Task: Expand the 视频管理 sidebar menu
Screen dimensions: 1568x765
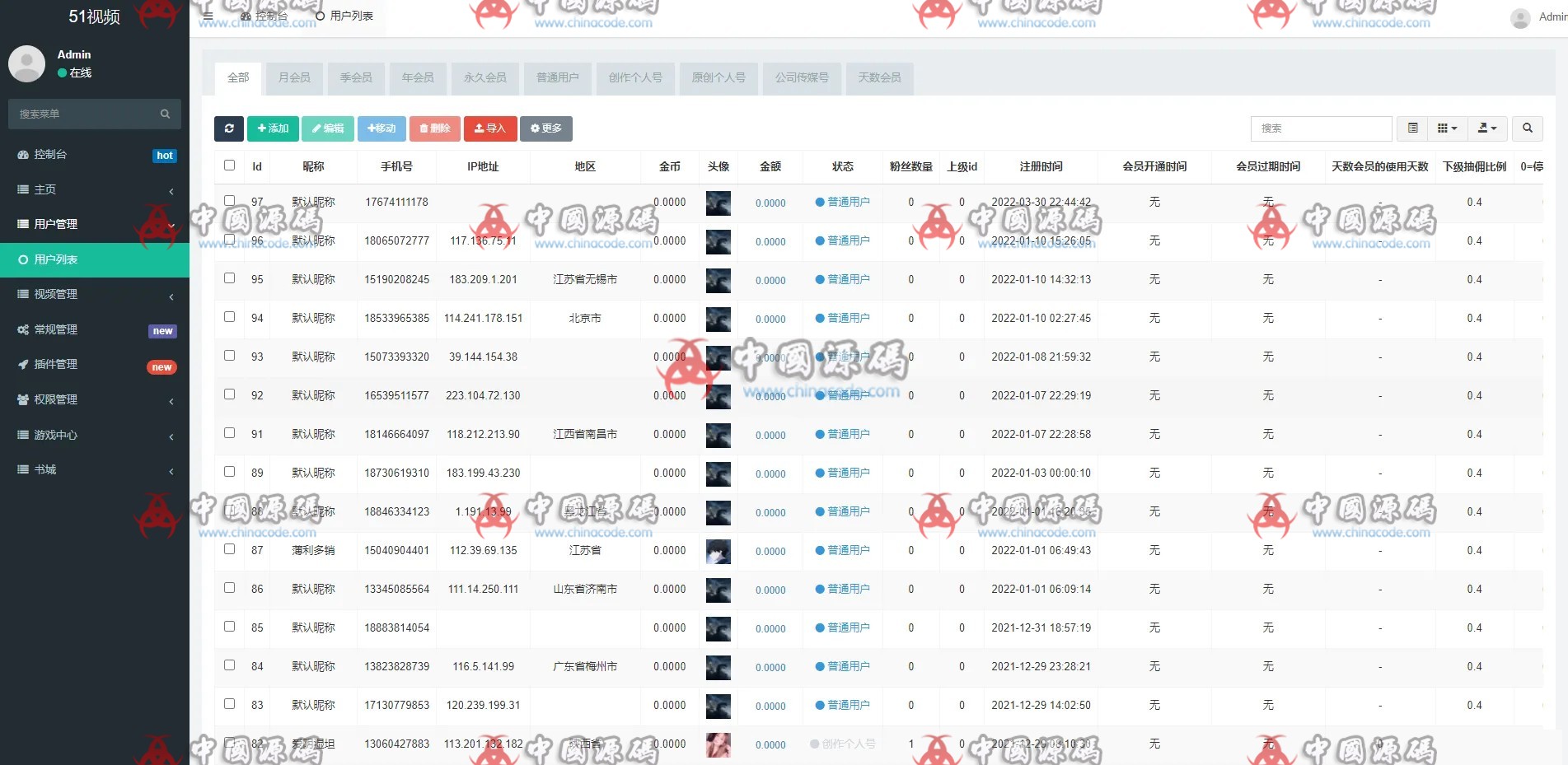Action: pyautogui.click(x=95, y=294)
